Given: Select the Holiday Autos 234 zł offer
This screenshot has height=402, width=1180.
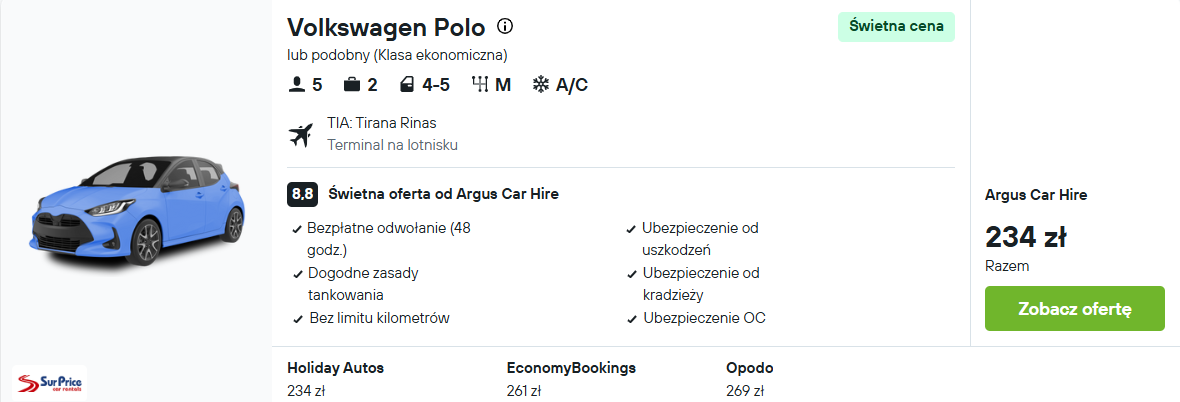Looking at the screenshot, I should point(336,379).
